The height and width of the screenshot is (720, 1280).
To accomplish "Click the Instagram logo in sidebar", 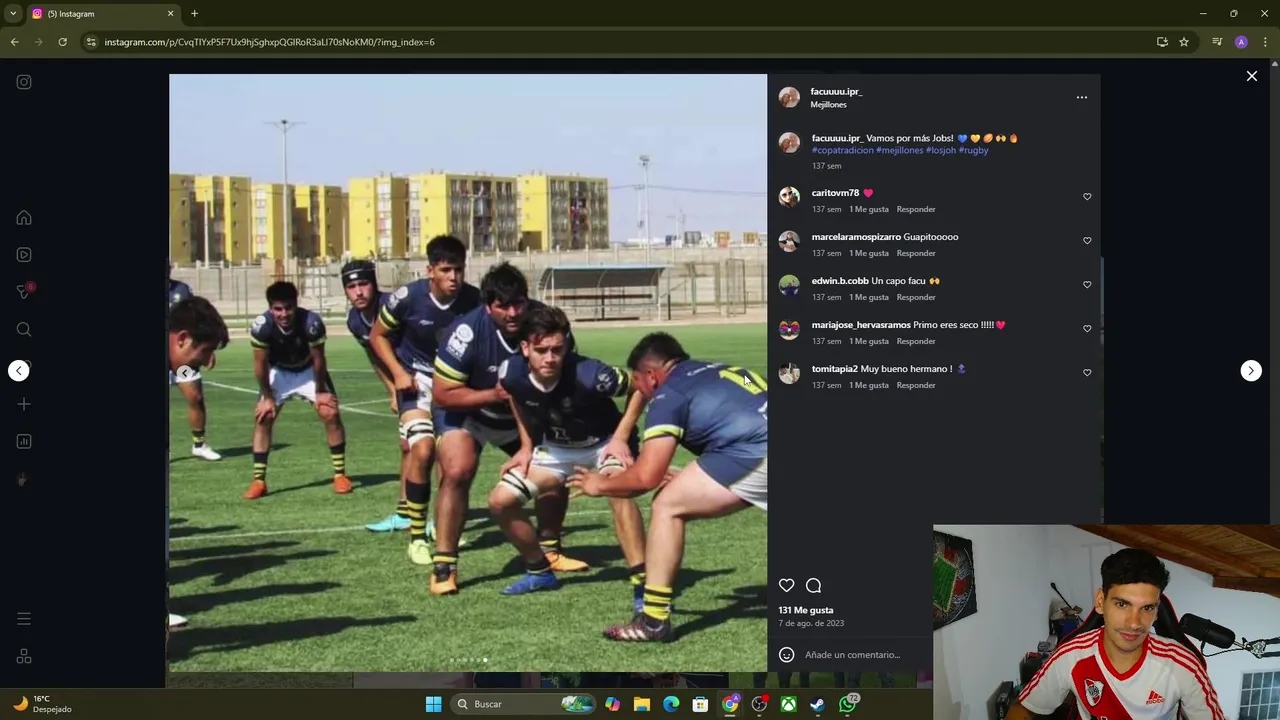I will pyautogui.click(x=24, y=82).
